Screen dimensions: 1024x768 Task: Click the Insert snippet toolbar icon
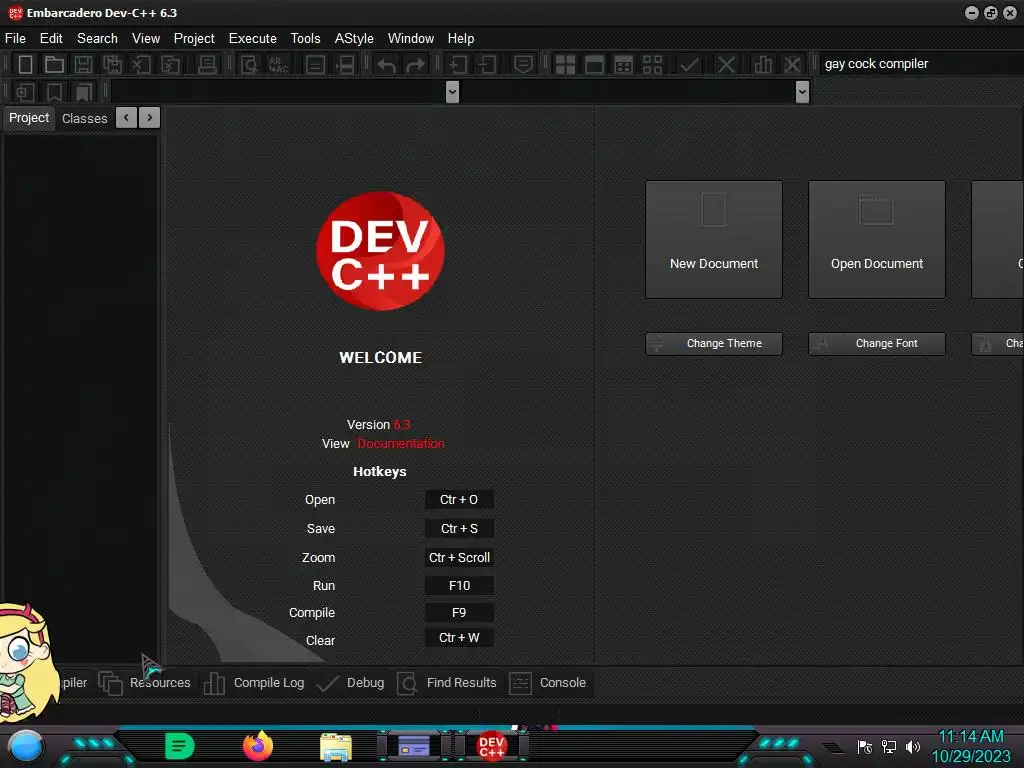point(25,92)
